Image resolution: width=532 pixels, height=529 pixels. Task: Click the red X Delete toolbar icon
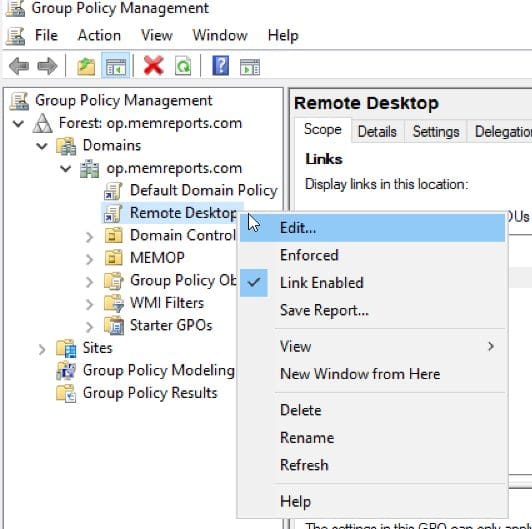tap(154, 65)
